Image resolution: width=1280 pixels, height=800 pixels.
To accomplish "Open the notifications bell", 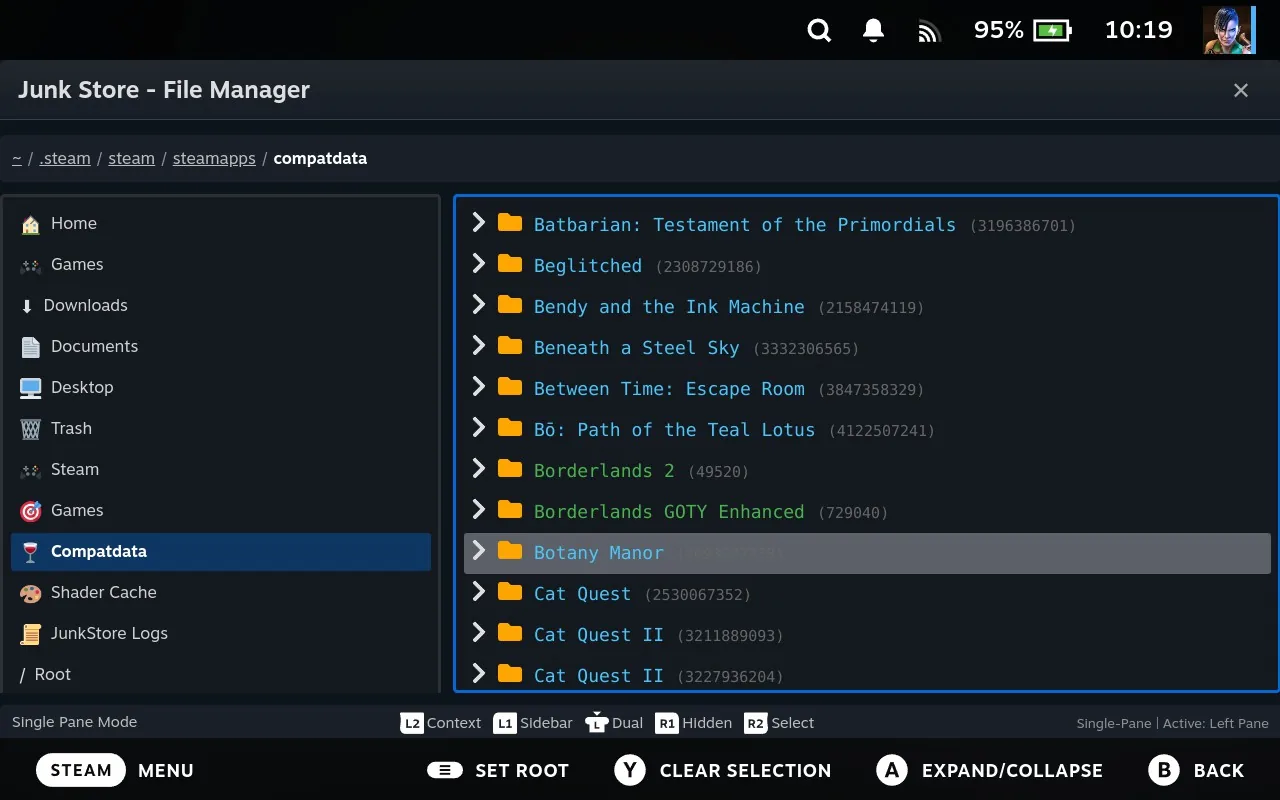I will [x=873, y=31].
